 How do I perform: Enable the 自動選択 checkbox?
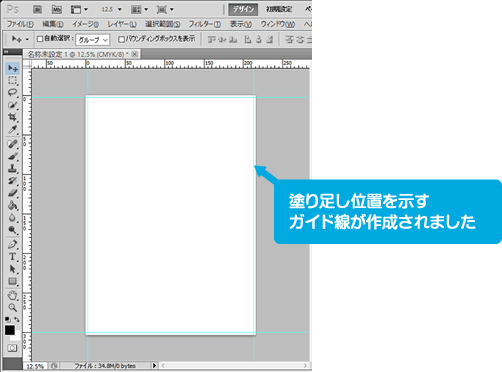click(40, 39)
